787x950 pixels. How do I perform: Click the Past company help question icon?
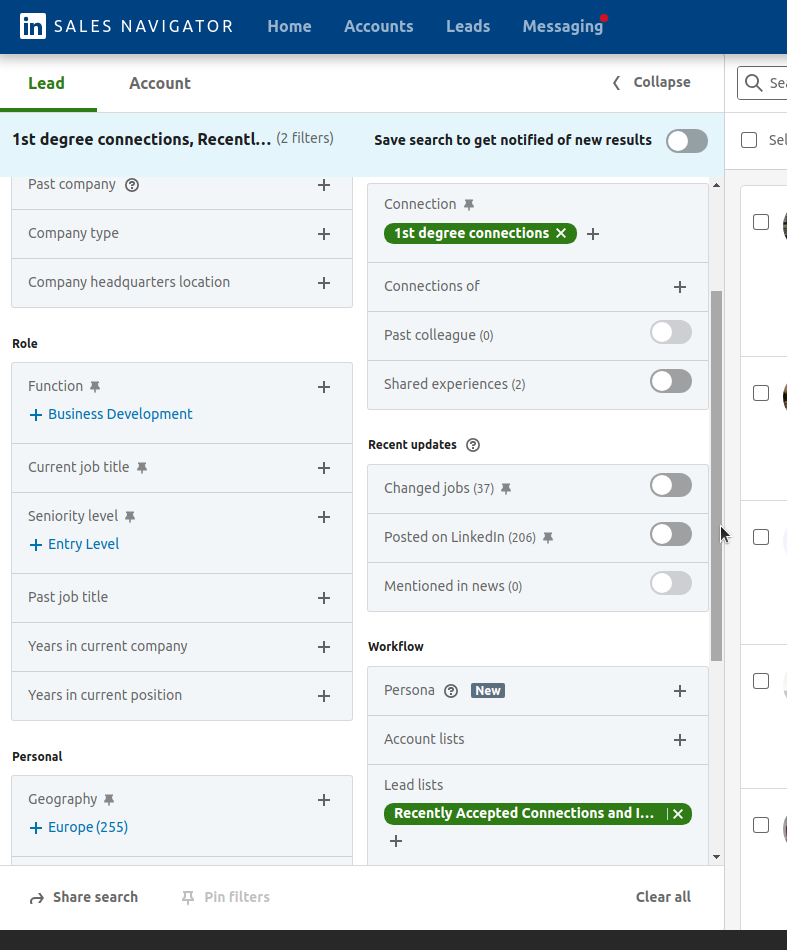coord(132,185)
